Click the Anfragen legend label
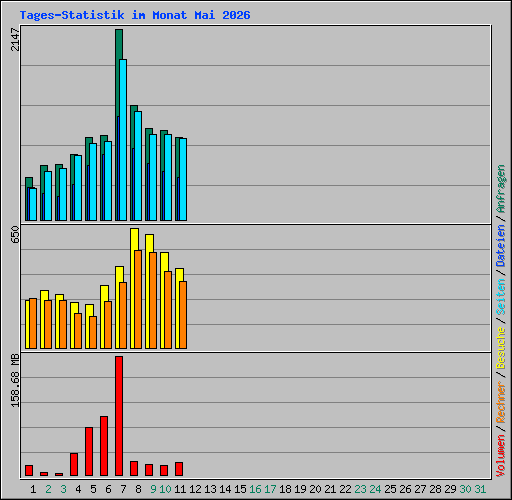 click(x=500, y=189)
